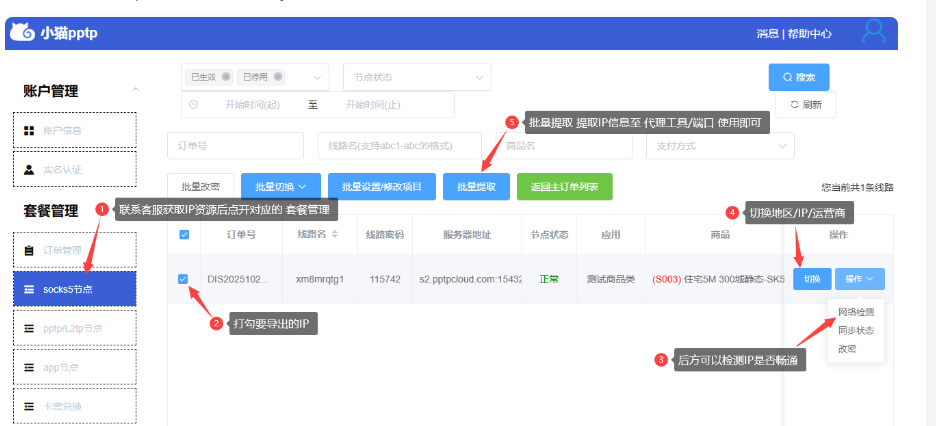This screenshot has width=936, height=426.
Task: Click the 卡密兑换 list icon
Action: pos(29,406)
